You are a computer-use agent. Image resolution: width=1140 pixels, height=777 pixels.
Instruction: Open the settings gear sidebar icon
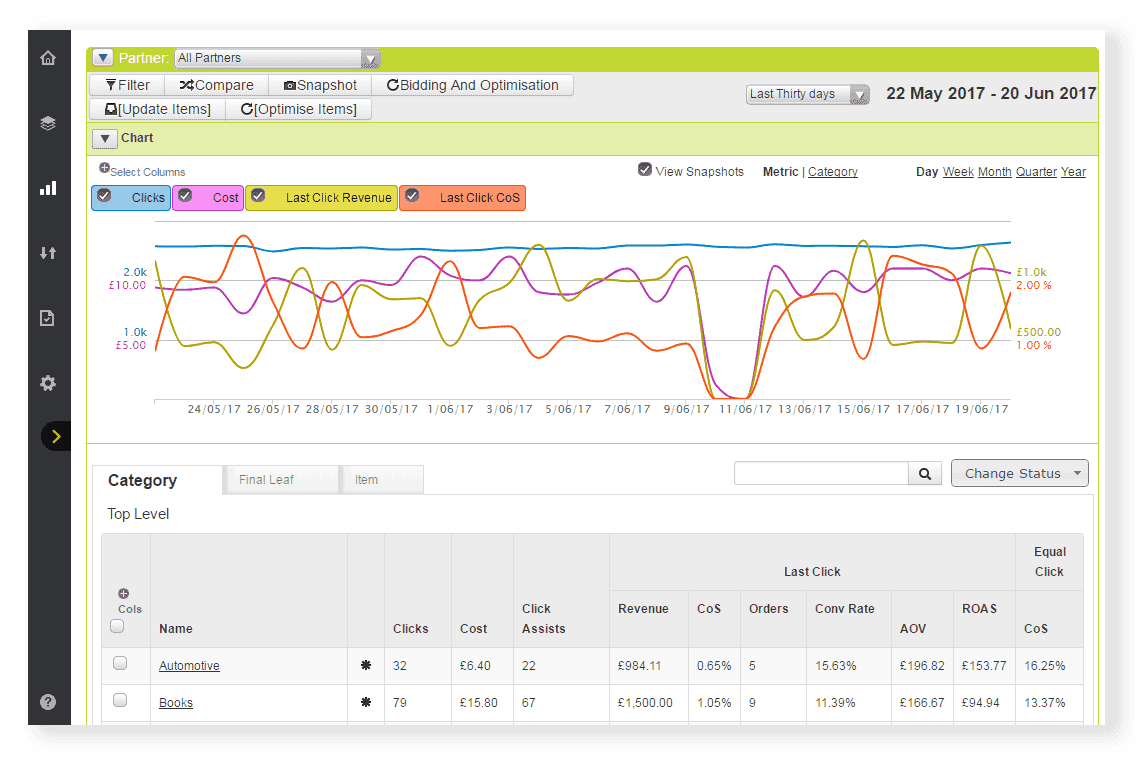click(48, 383)
